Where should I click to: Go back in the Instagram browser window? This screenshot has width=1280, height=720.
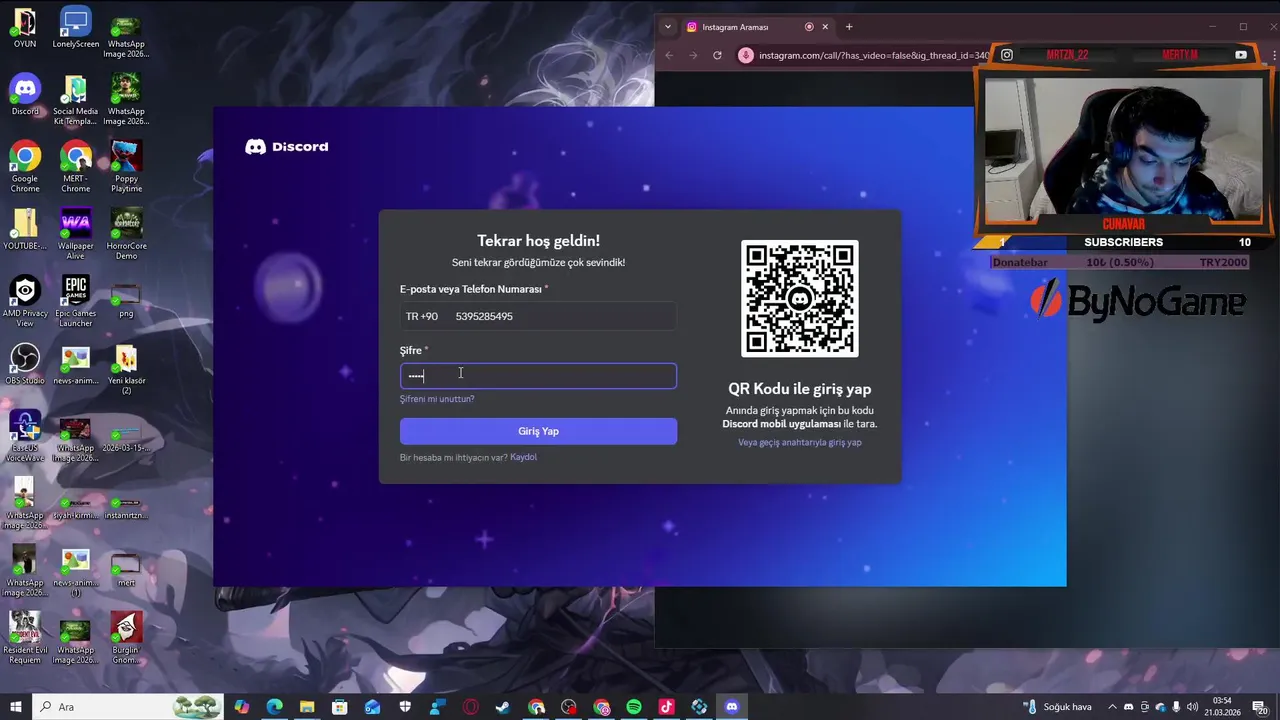click(x=669, y=55)
